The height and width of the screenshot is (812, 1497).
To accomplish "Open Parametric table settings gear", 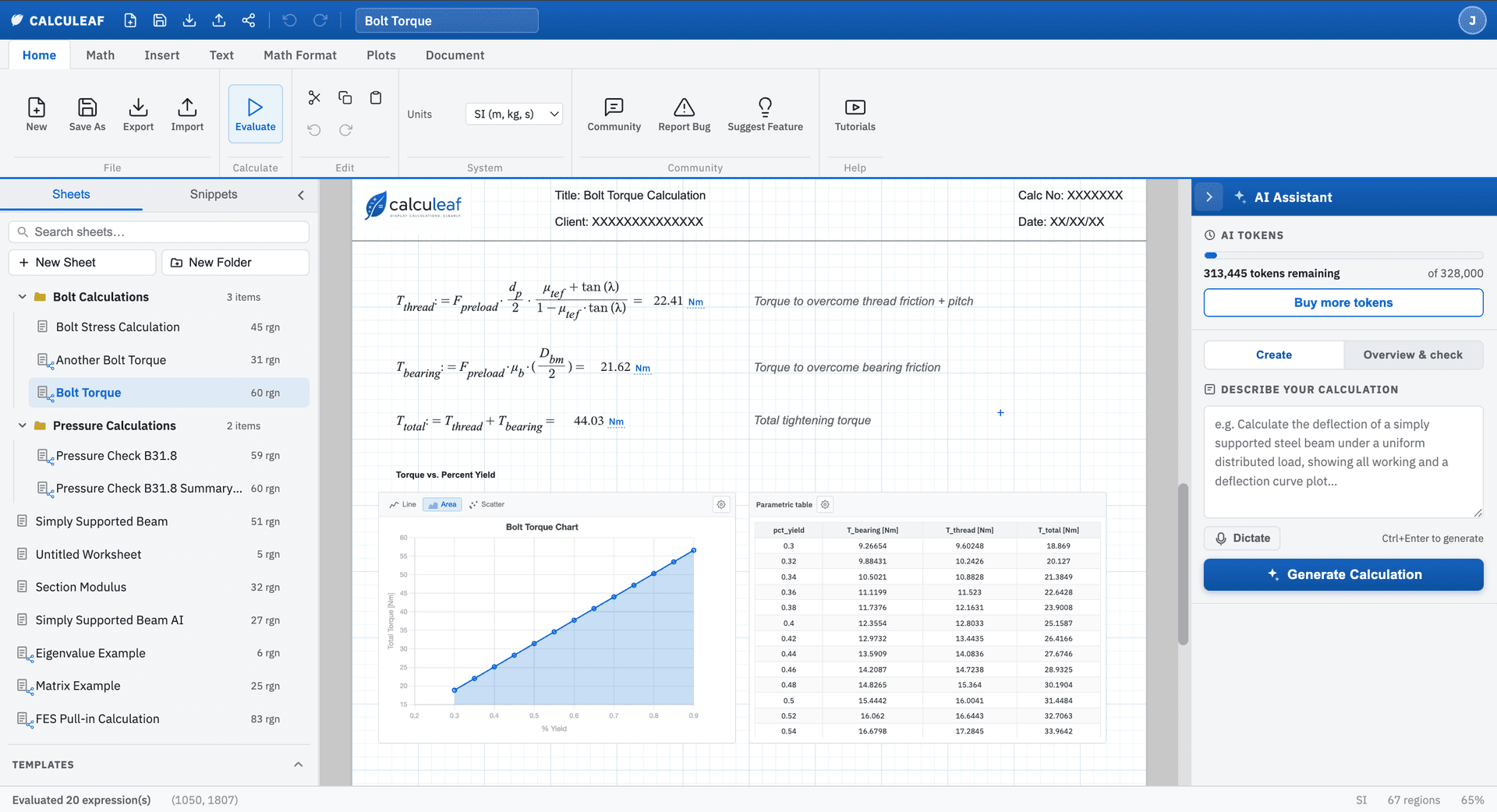I will [x=825, y=504].
